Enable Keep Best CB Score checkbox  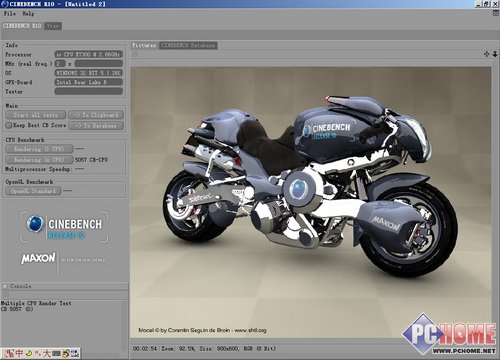(9, 125)
